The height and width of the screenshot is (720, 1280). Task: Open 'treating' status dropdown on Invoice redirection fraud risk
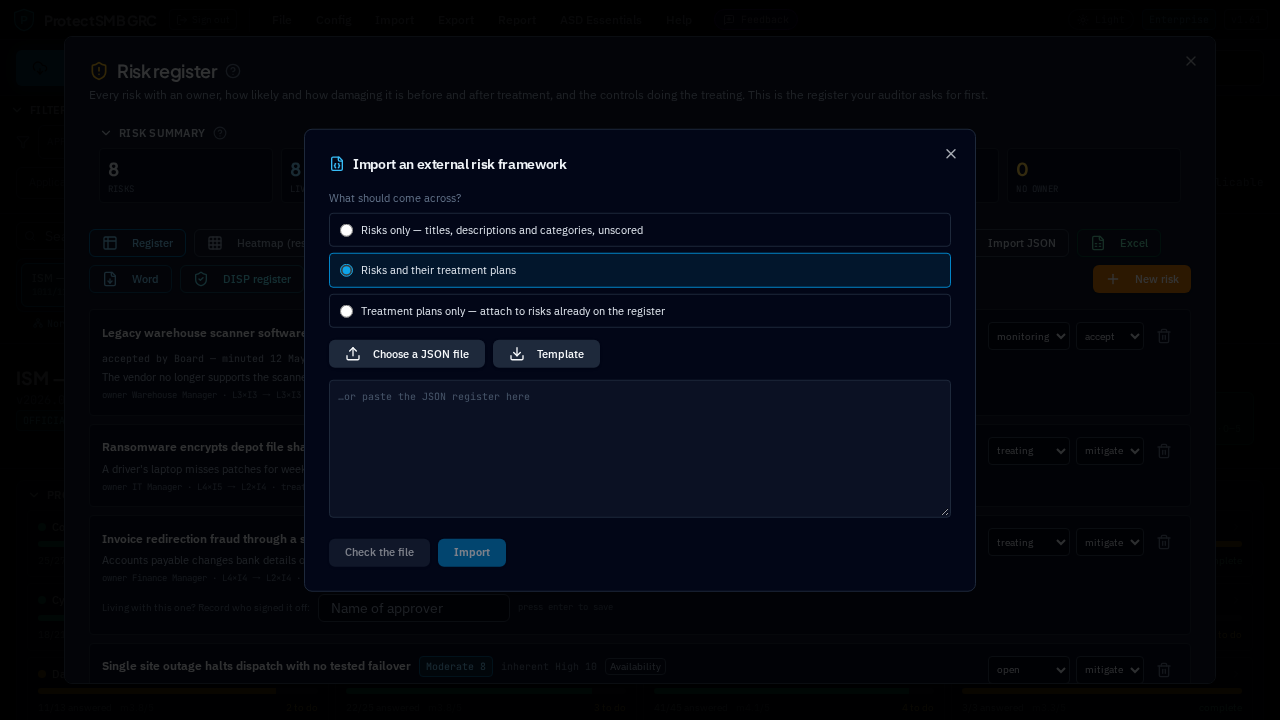coord(1029,542)
